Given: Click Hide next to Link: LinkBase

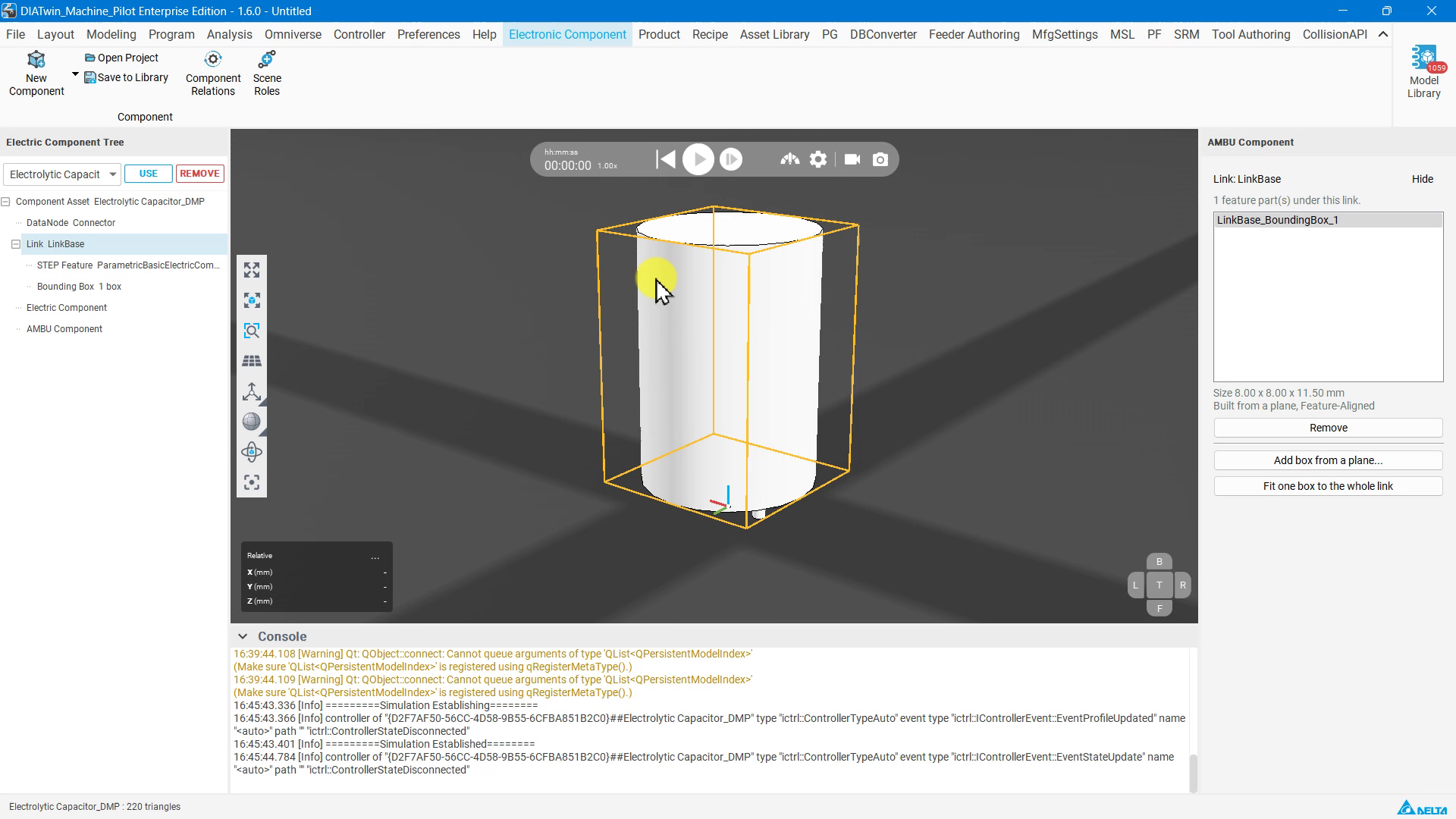Looking at the screenshot, I should tap(1422, 179).
